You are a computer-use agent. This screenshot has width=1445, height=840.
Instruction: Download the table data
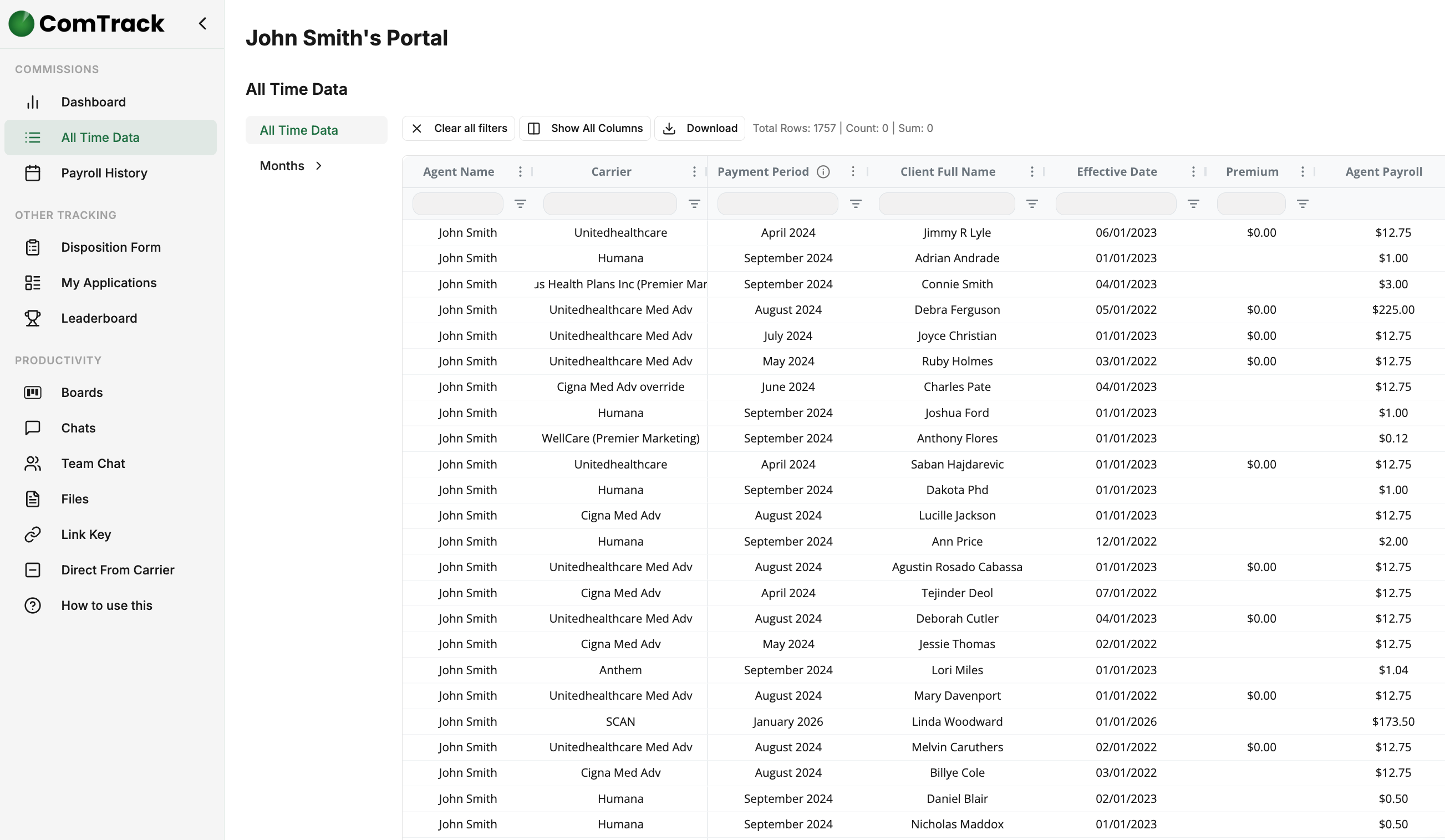coord(700,129)
